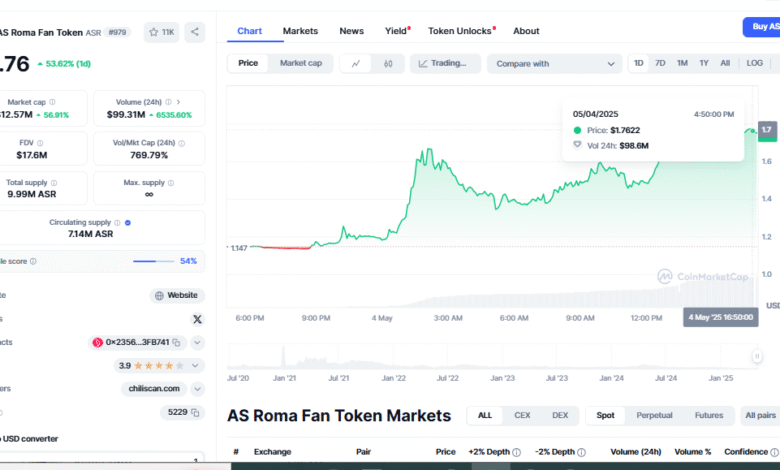Select the Price chart toggle
The image size is (780, 470).
click(x=248, y=63)
